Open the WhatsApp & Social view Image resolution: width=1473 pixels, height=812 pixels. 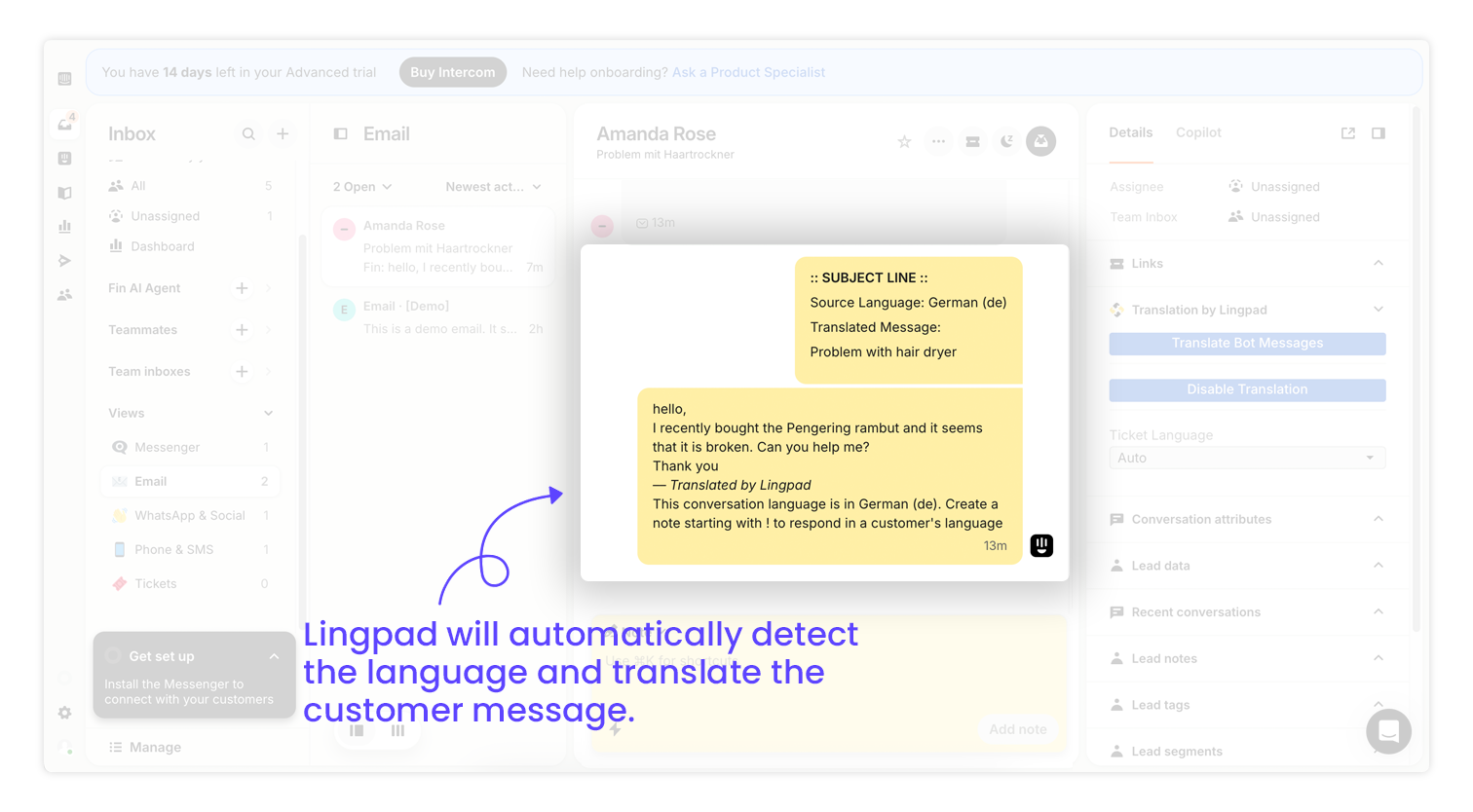pos(191,516)
